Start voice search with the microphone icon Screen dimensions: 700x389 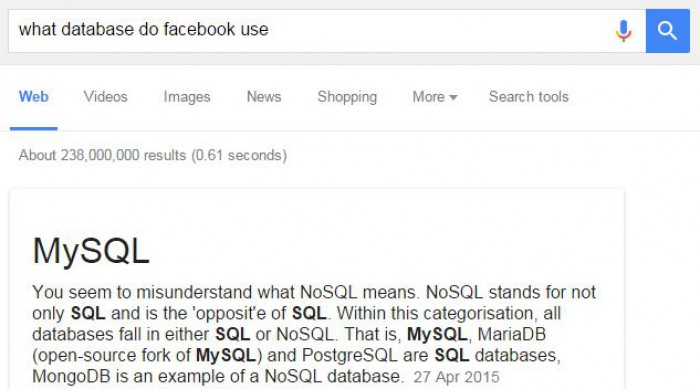(x=624, y=31)
